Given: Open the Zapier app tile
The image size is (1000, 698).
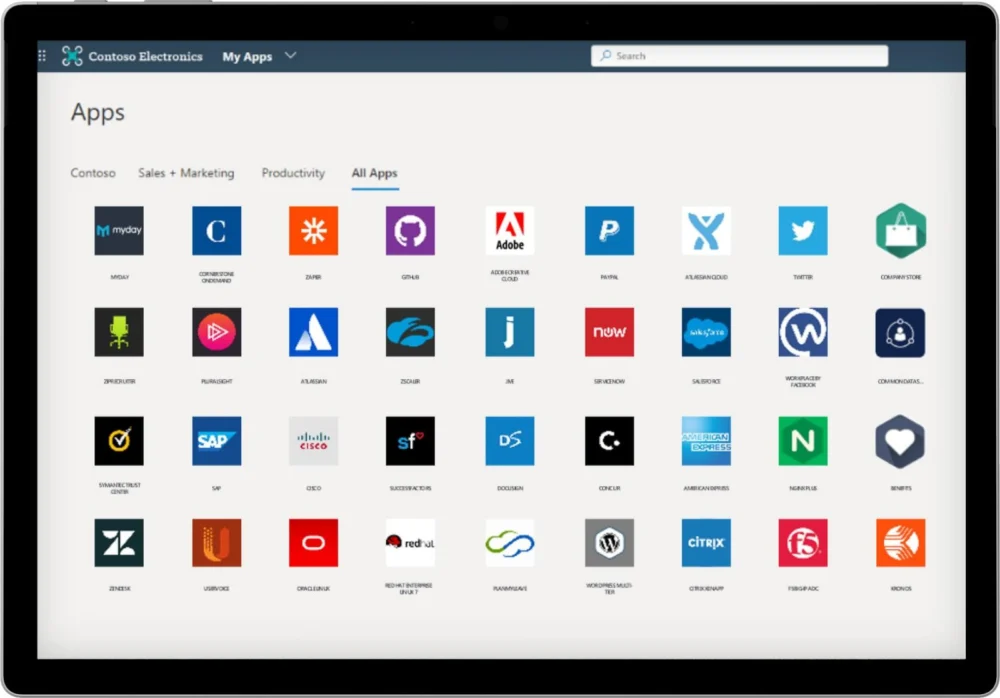Looking at the screenshot, I should click(313, 231).
